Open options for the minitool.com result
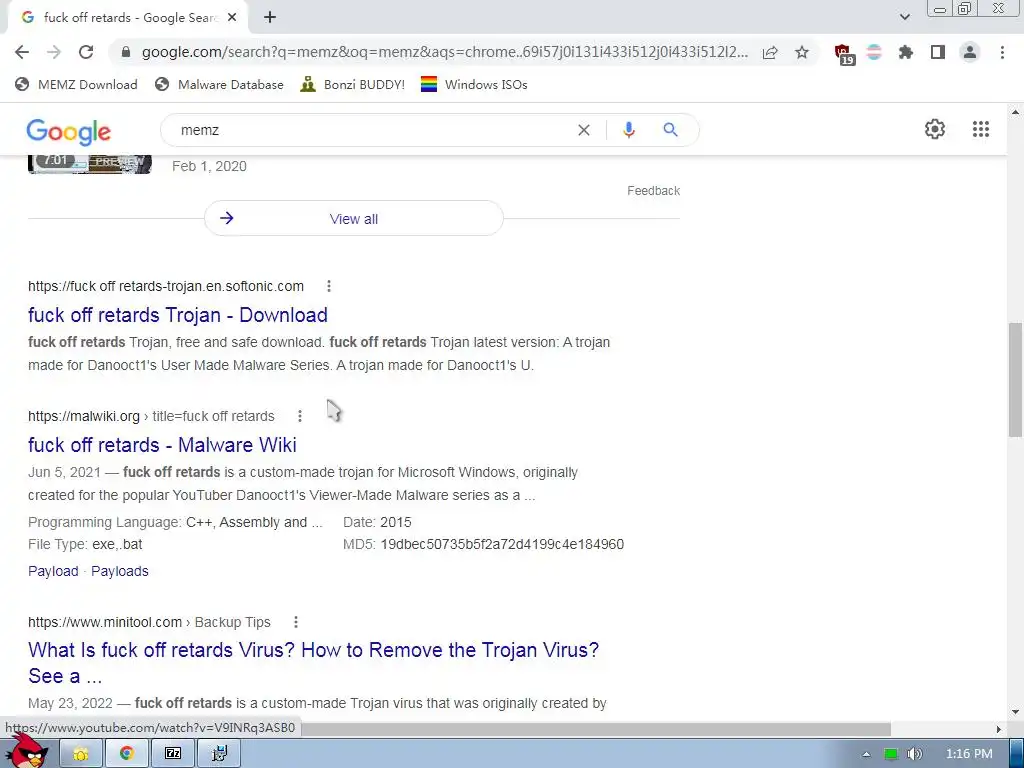Screen dimensions: 1024x768 point(296,622)
